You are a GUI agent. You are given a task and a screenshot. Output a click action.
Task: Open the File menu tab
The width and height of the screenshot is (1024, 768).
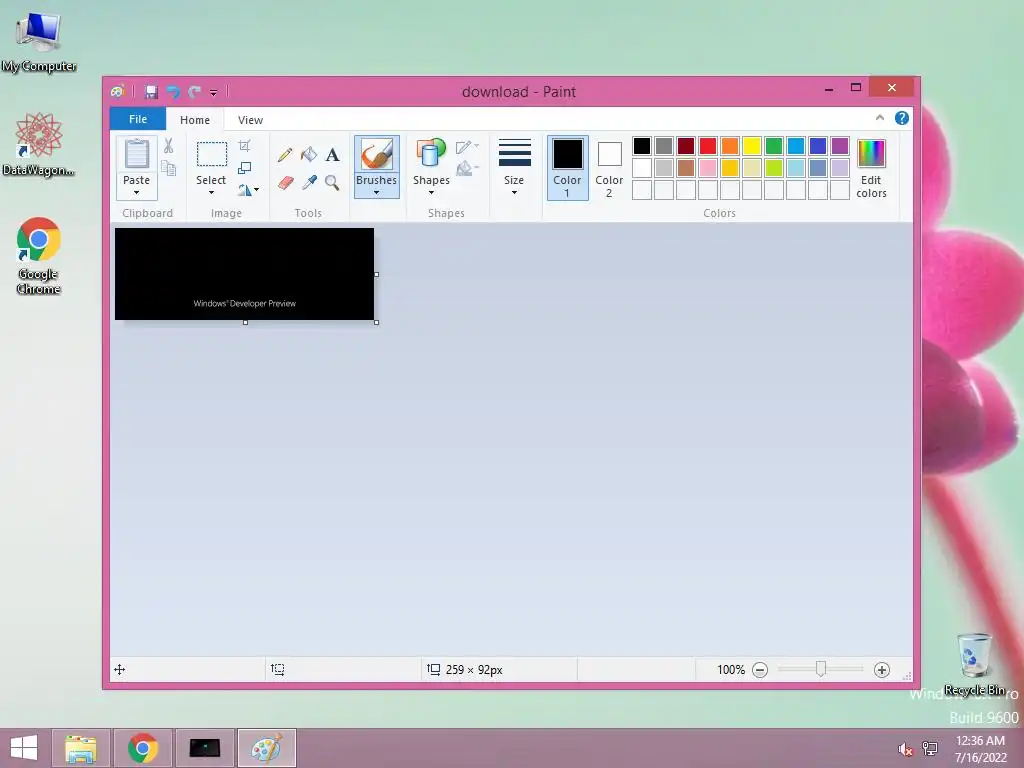[x=138, y=119]
